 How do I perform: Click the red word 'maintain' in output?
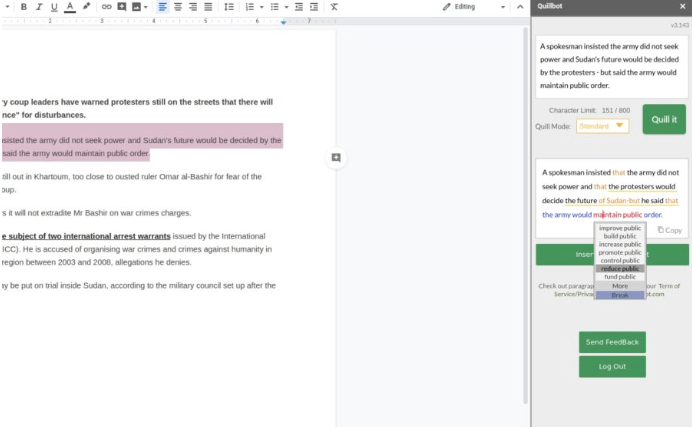click(x=607, y=215)
